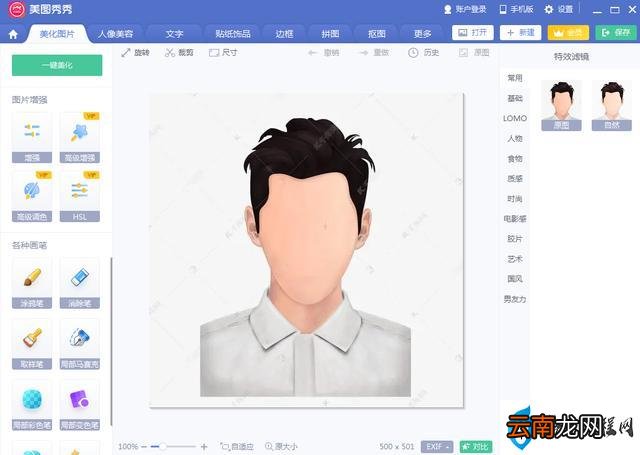
Task: Click 自适应 fit to window
Action: click(237, 447)
